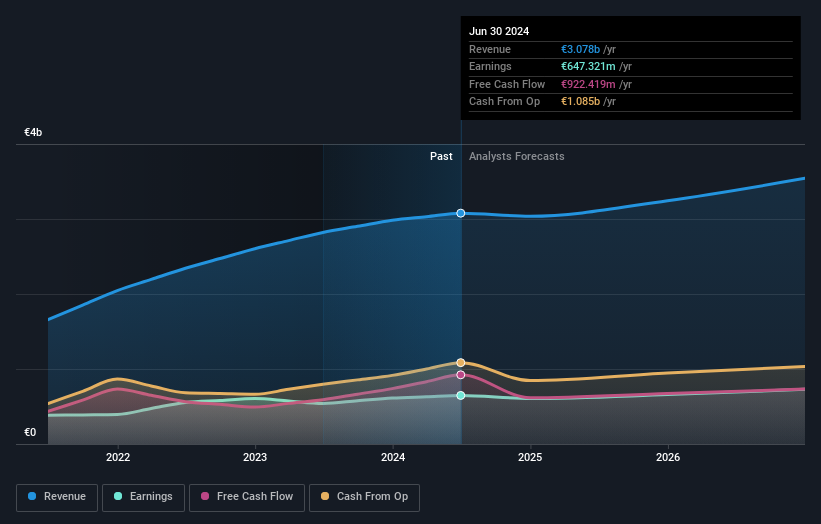The height and width of the screenshot is (524, 821).
Task: Click the €922.419m free cash flow value
Action: (589, 84)
